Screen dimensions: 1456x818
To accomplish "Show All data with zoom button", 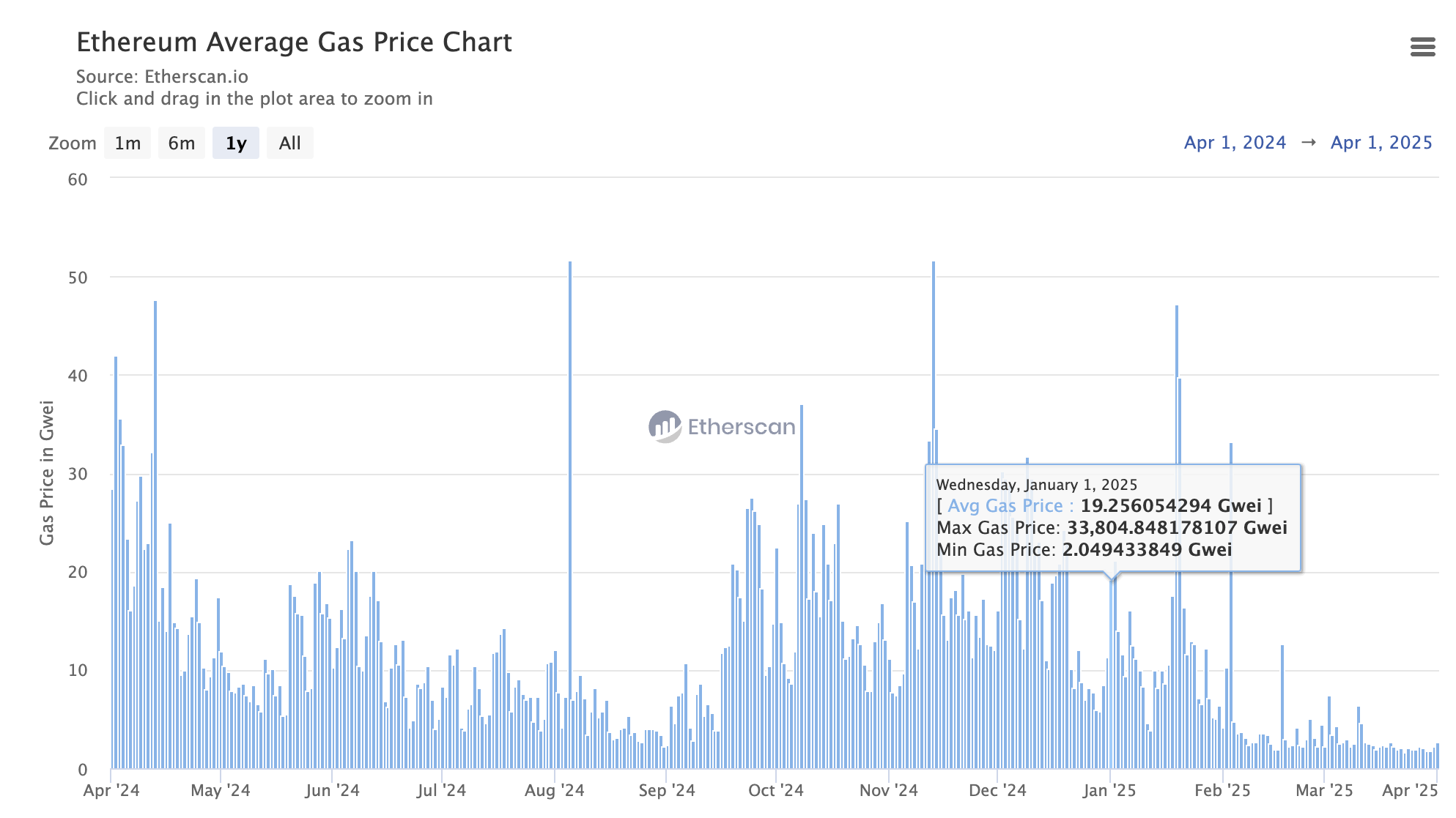I will (x=289, y=143).
